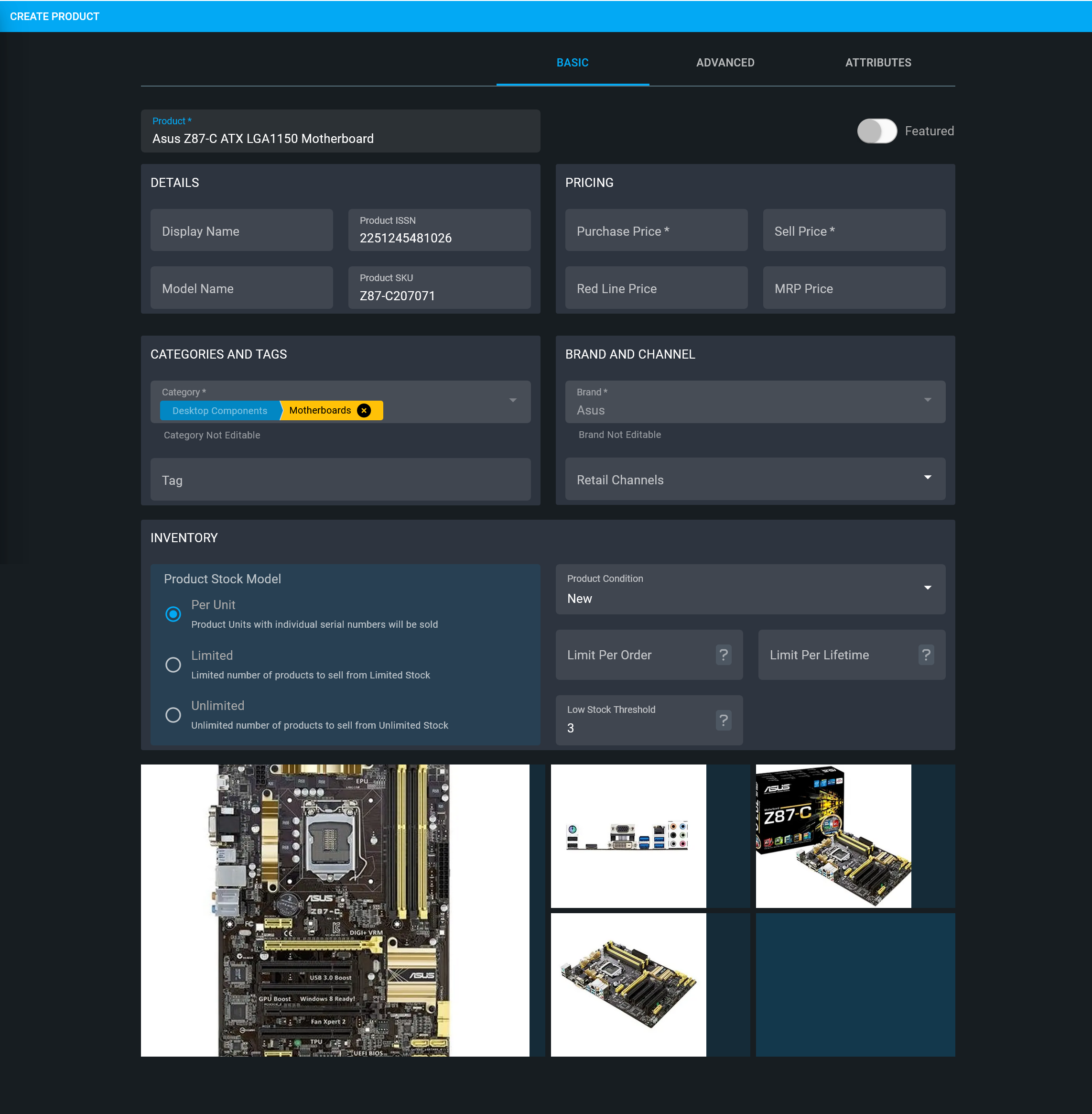The width and height of the screenshot is (1092, 1114).
Task: Click the Tag input field
Action: (x=340, y=481)
